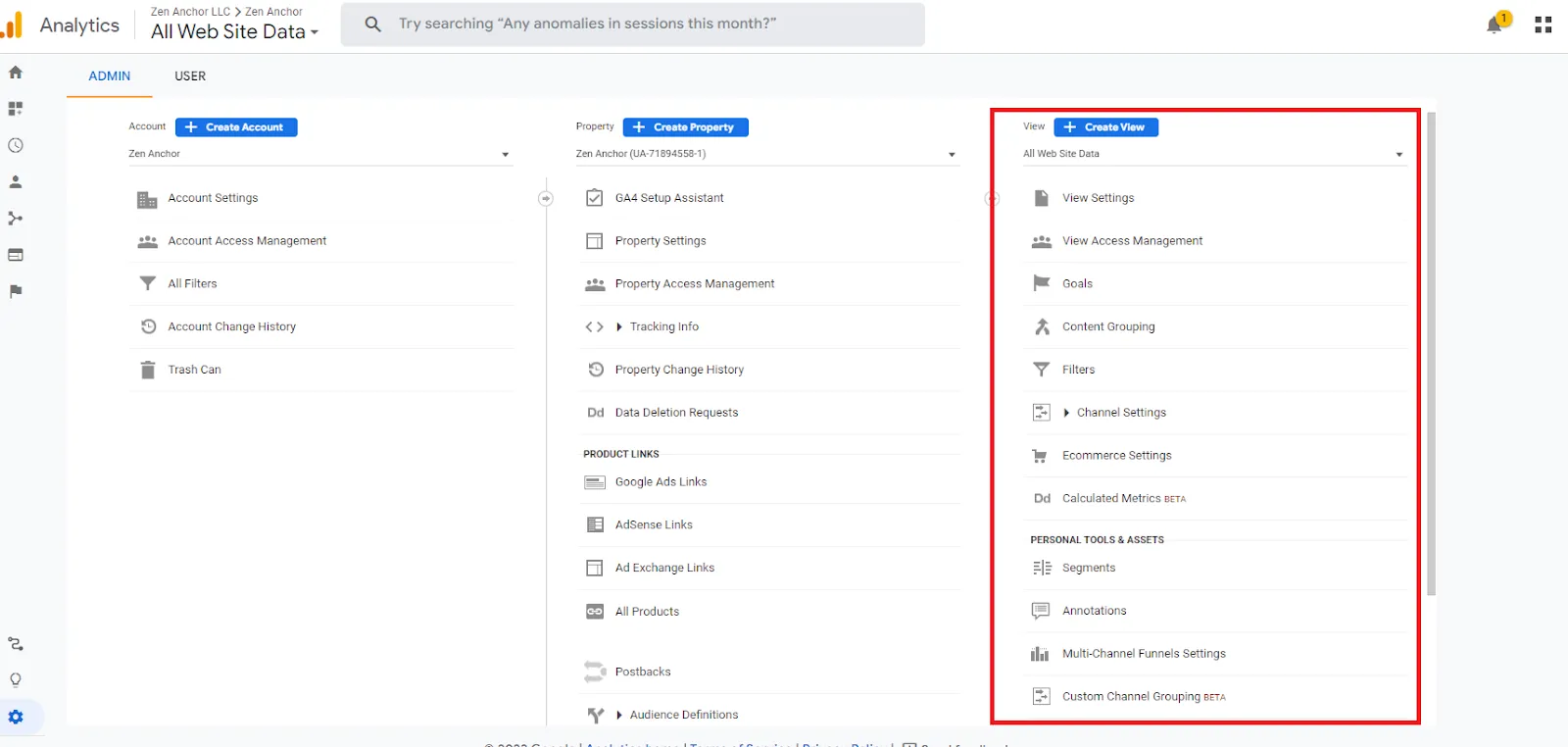Open the Property selector dropdown
This screenshot has height=747, width=1568.
tap(766, 154)
